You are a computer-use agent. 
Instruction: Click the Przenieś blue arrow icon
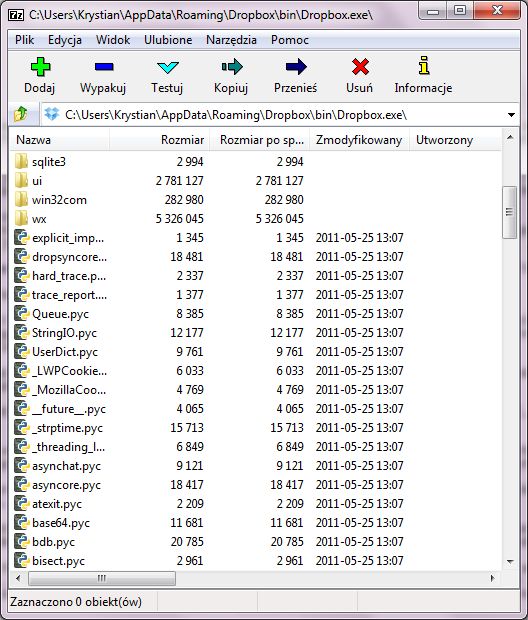(296, 66)
